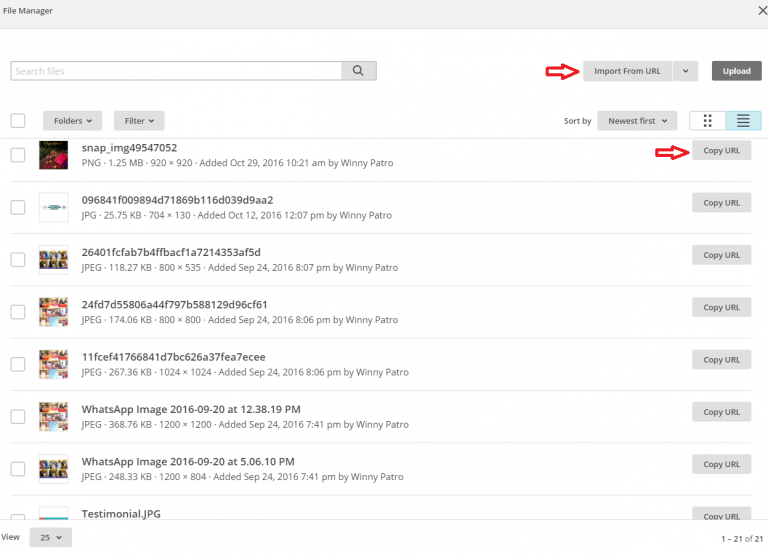Screen dimensions: 768x557
Task: Click thumbnail of 11fcef41766841d7bc626a37fea7ecee
Action: point(53,364)
